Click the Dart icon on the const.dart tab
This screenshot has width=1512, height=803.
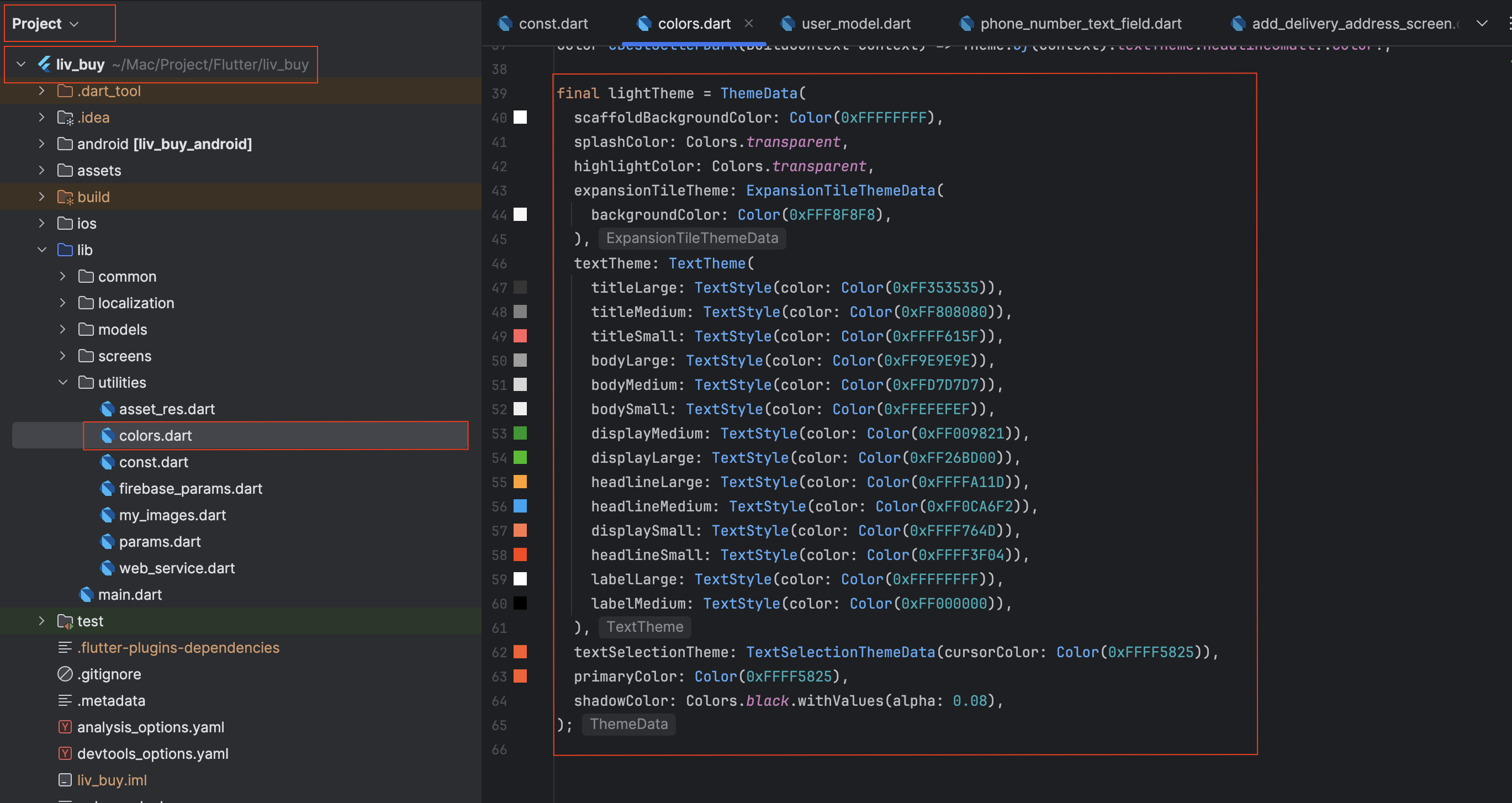pyautogui.click(x=505, y=24)
